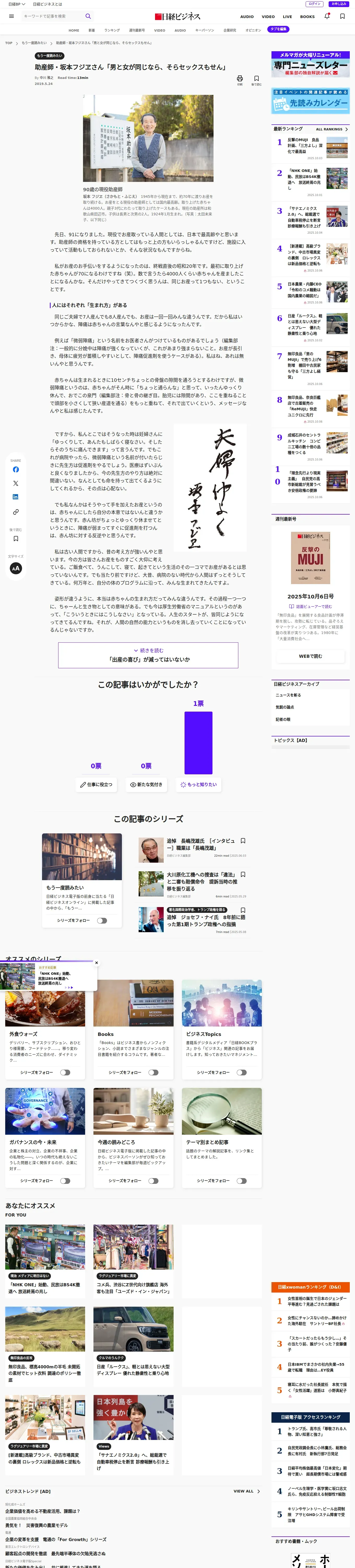Viewport: 355px width, 1568px height.
Task: Toggle series follow for 外食ウォーズ
Action: point(65,1073)
